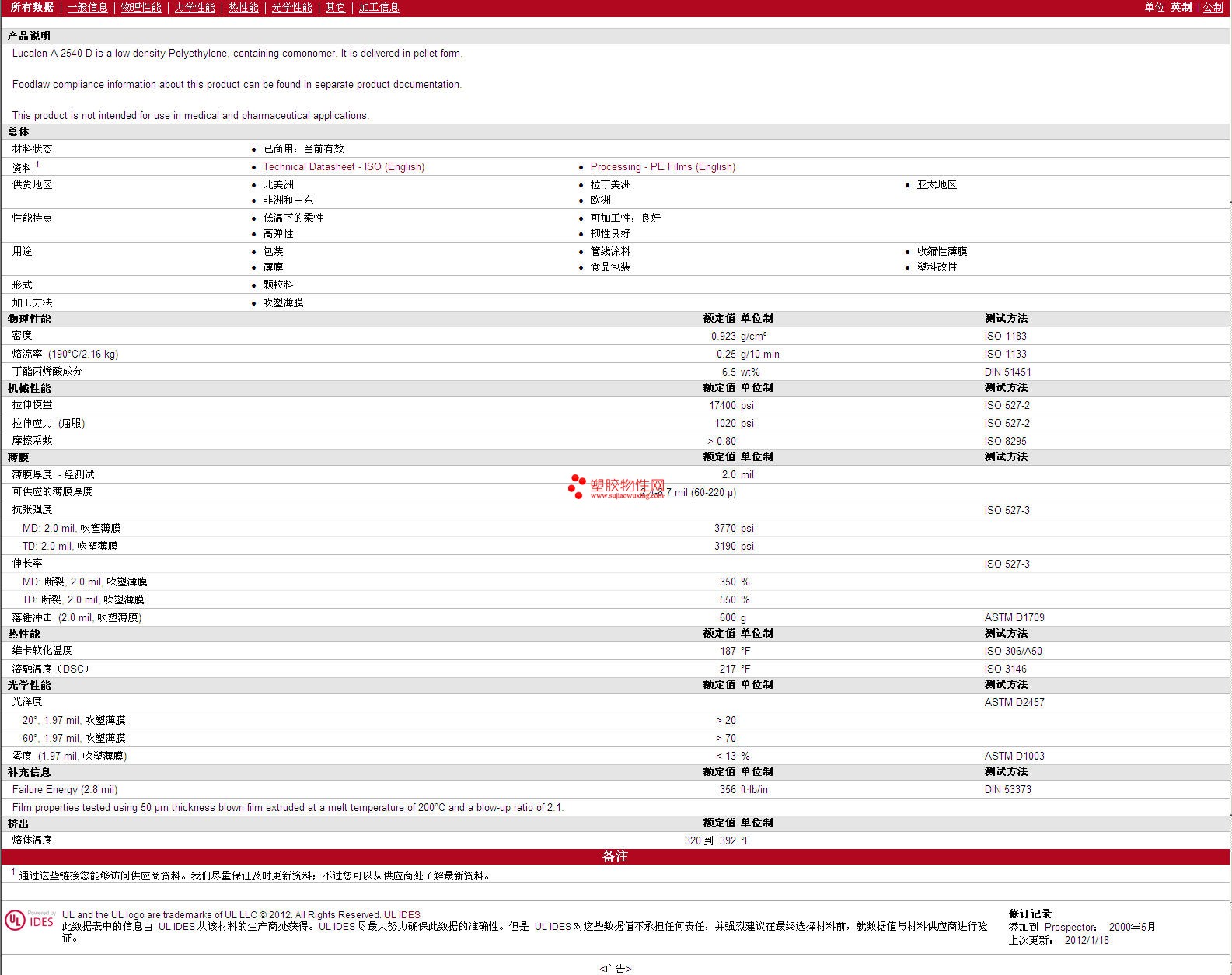
Task: Select the ISO 306/A50 test method
Action: tap(1014, 651)
